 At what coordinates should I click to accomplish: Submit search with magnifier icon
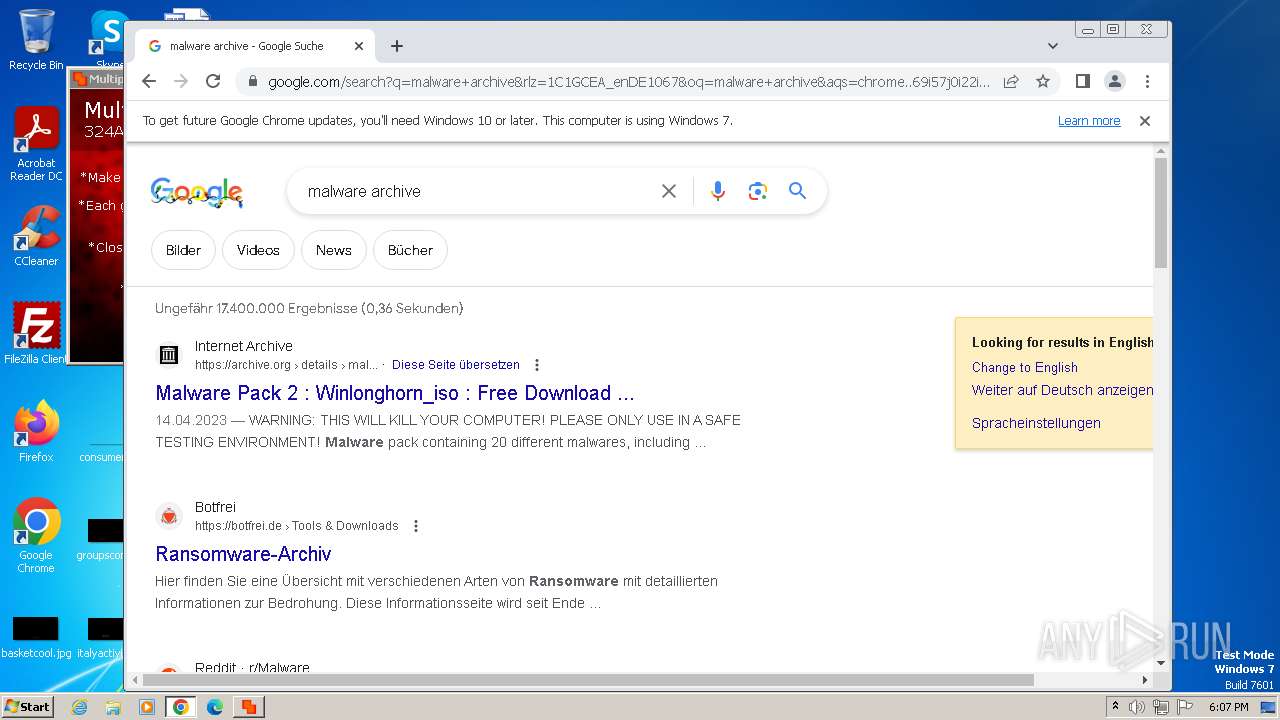(x=797, y=191)
